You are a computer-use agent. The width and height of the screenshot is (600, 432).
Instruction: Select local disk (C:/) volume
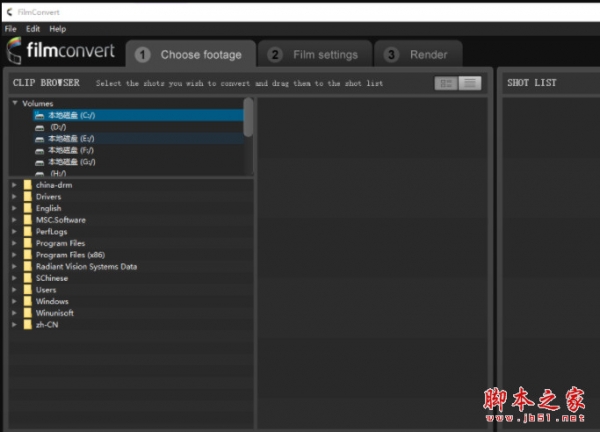(x=138, y=115)
